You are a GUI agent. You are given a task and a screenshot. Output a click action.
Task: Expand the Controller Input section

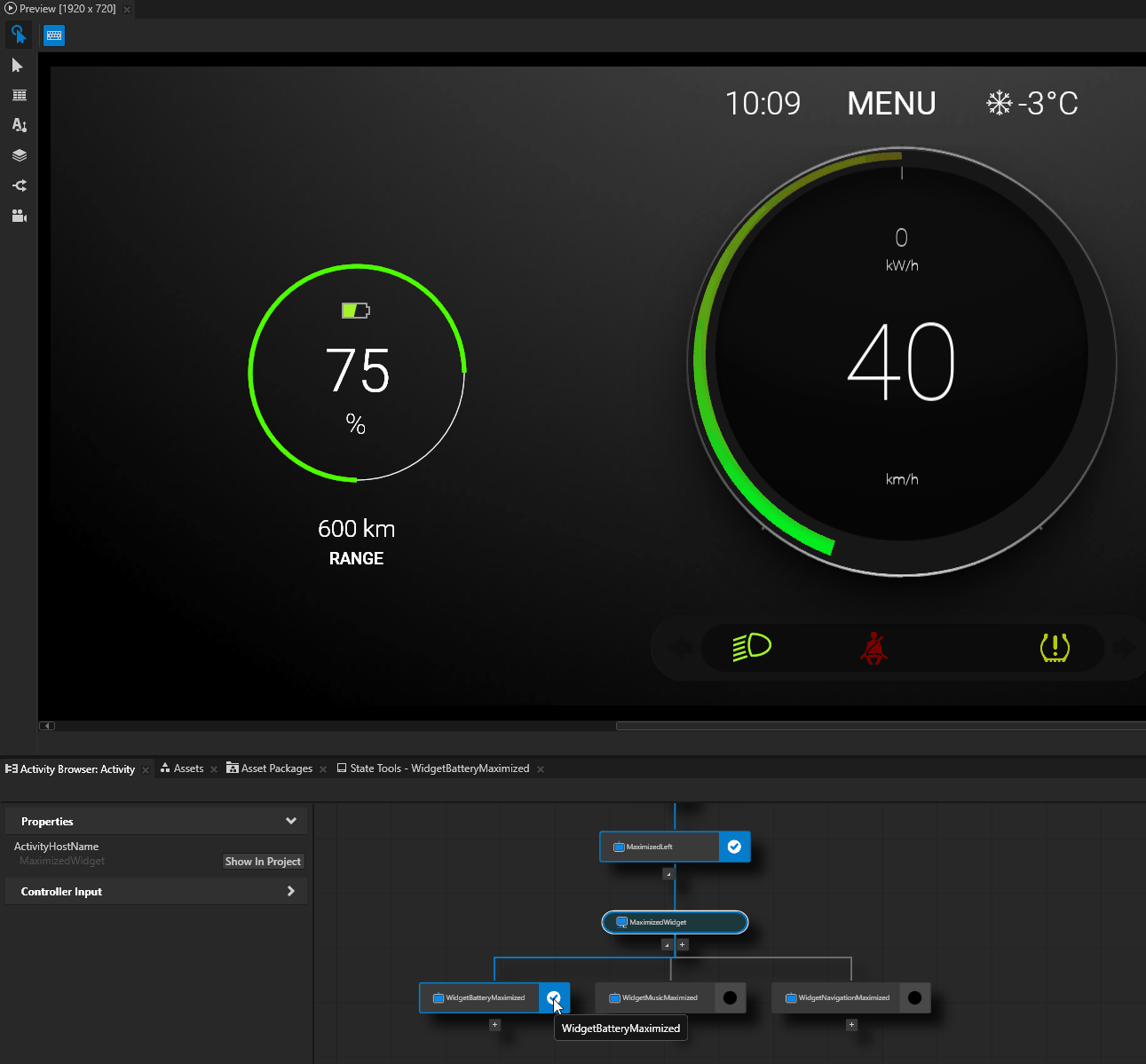point(290,891)
